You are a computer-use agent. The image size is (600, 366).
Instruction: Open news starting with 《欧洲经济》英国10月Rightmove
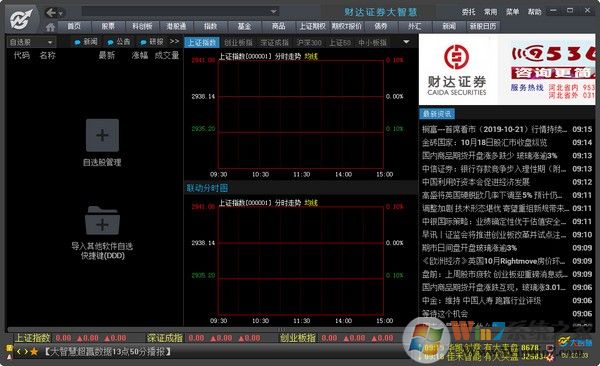click(494, 261)
